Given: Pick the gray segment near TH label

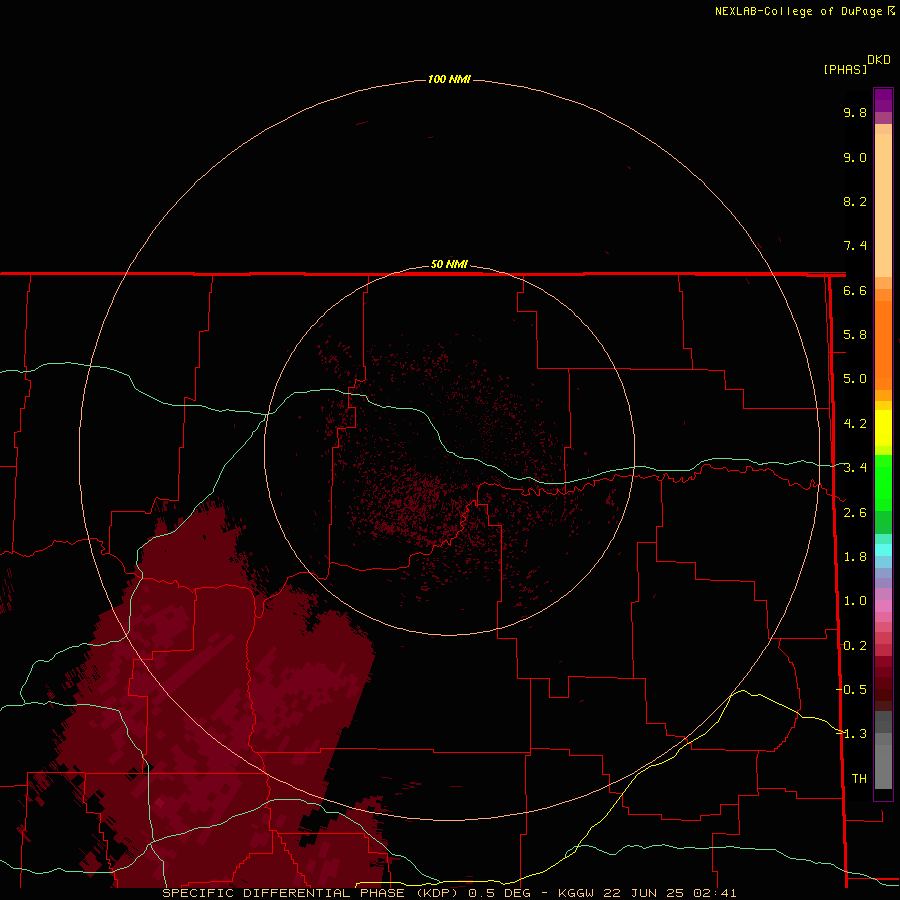Looking at the screenshot, I should coord(883,766).
